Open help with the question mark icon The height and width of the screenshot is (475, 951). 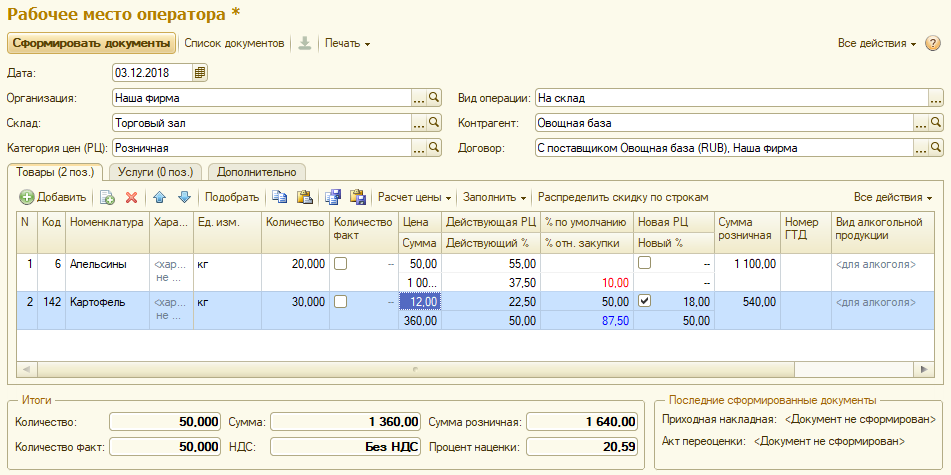[x=932, y=44]
